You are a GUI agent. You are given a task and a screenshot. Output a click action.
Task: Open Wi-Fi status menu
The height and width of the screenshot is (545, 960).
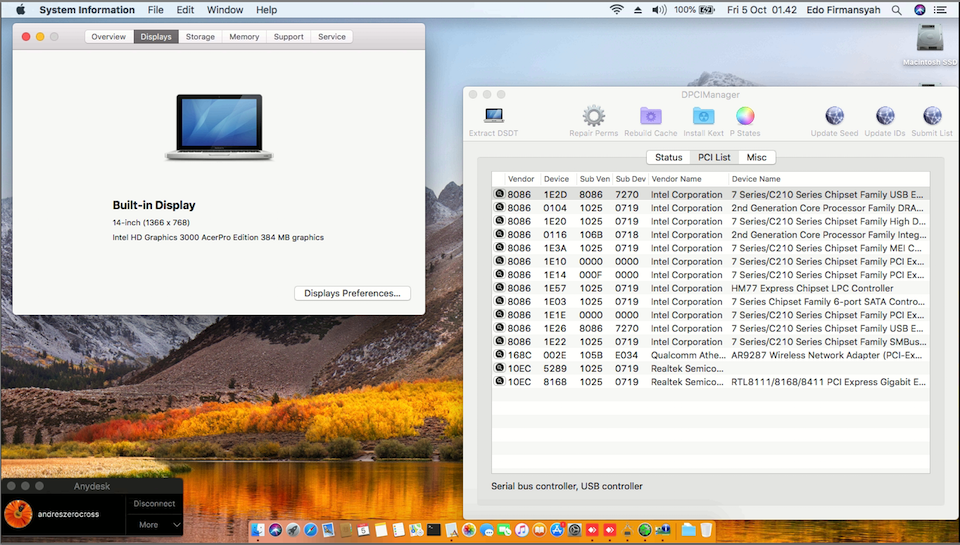[617, 10]
